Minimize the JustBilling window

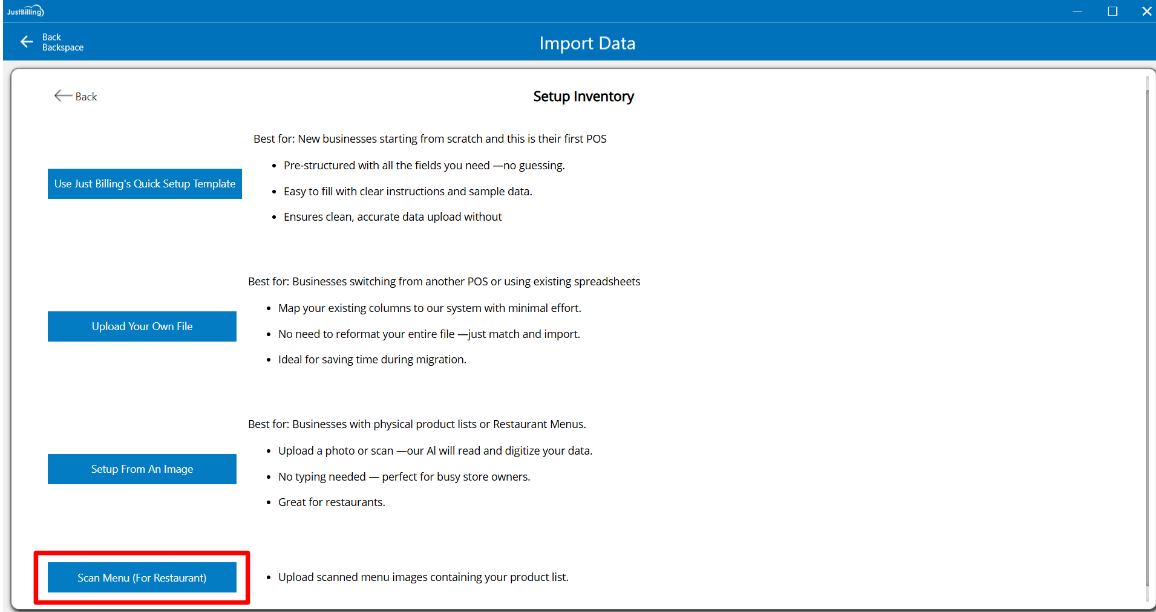[x=1078, y=11]
